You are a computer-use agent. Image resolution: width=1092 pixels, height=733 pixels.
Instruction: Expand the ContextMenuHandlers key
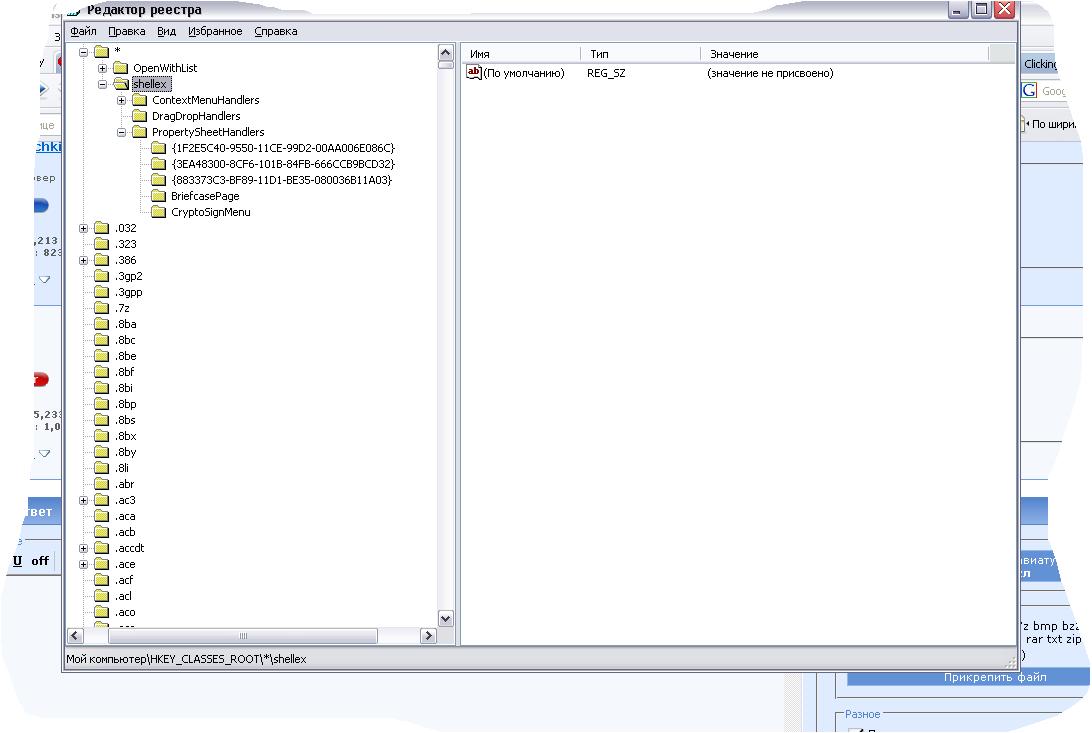coord(121,100)
